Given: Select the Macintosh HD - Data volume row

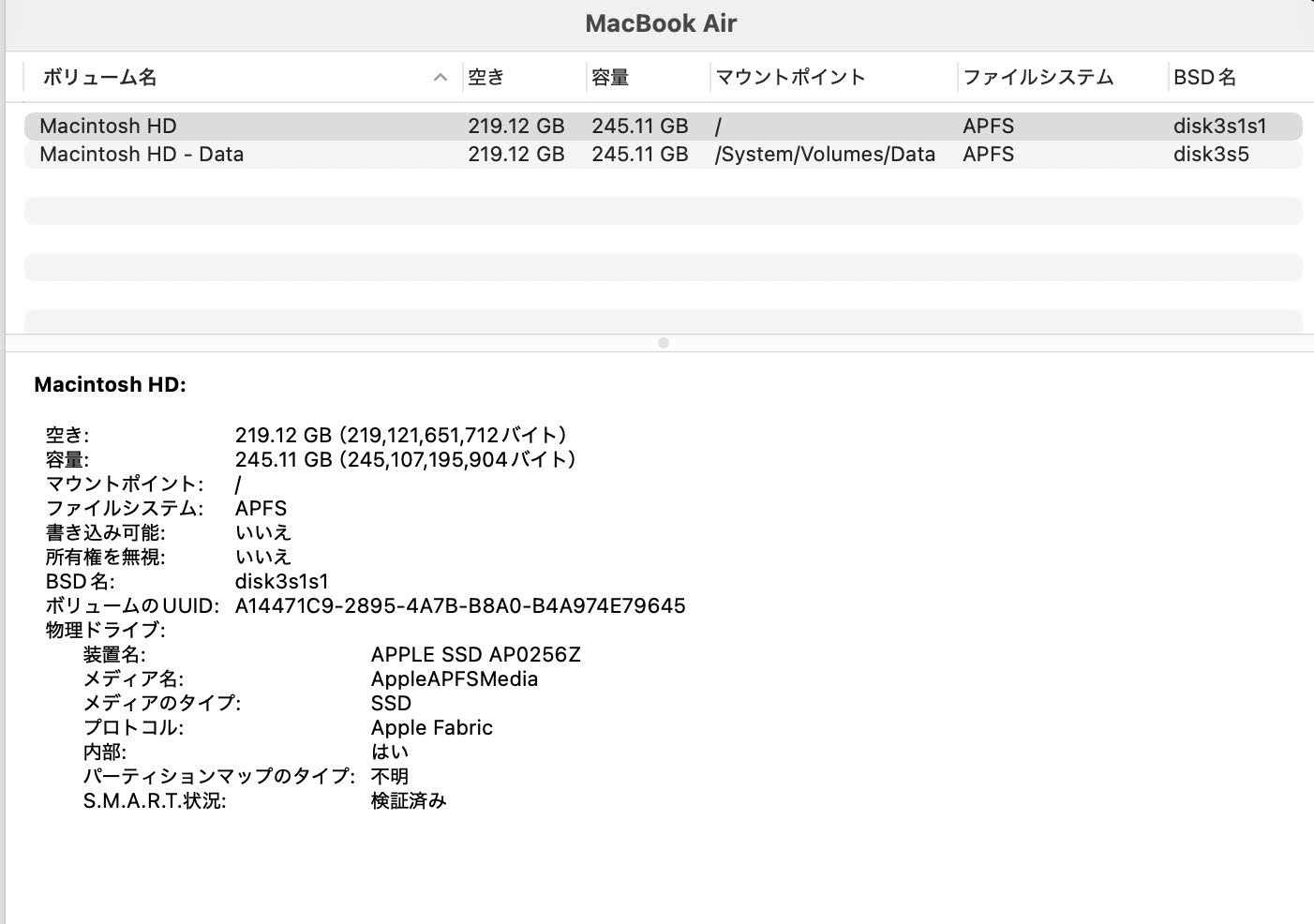Looking at the screenshot, I should [x=663, y=155].
